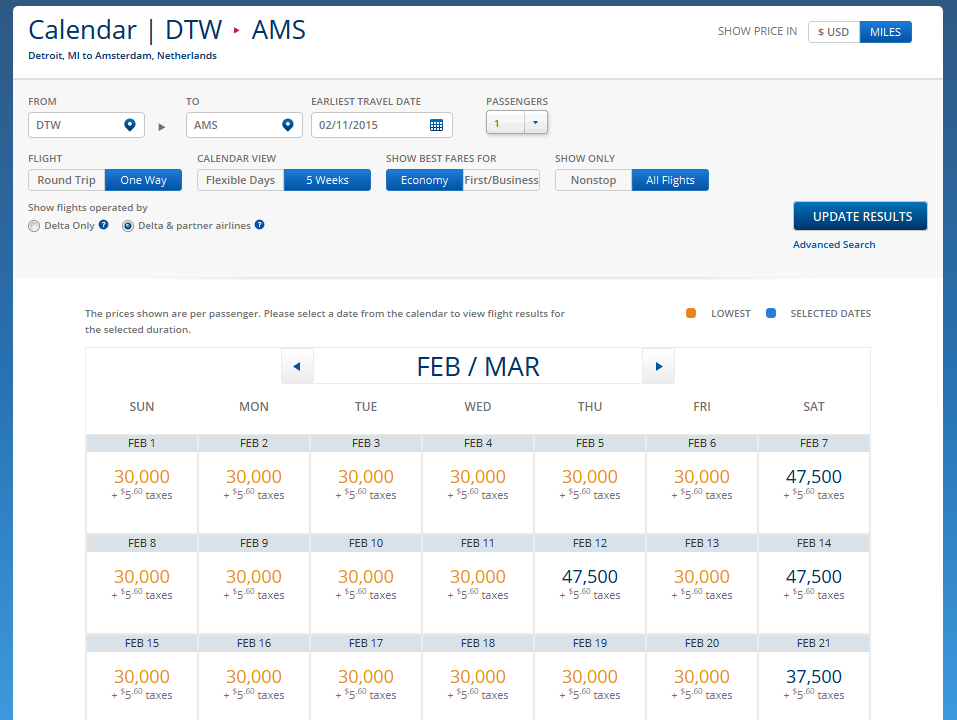This screenshot has width=957, height=720.
Task: Click the help icon next to Delta Only
Action: (103, 225)
